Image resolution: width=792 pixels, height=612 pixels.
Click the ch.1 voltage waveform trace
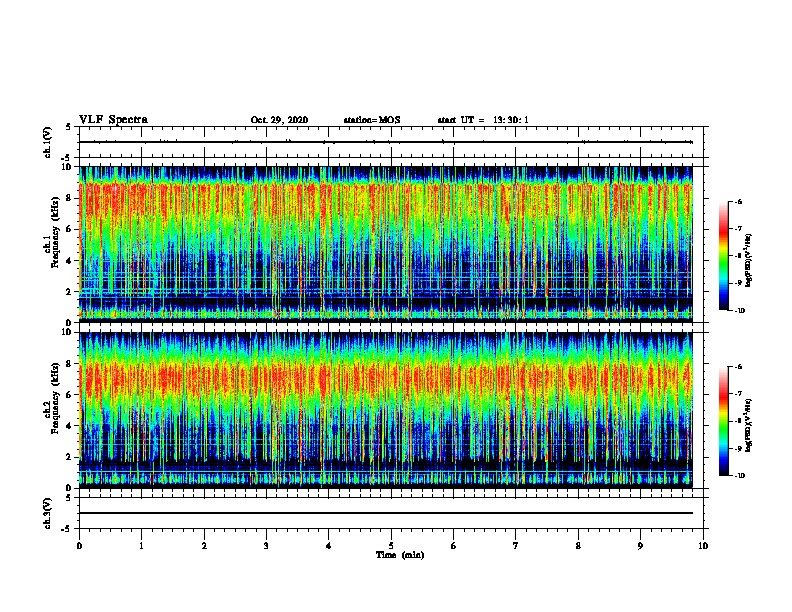(x=386, y=142)
